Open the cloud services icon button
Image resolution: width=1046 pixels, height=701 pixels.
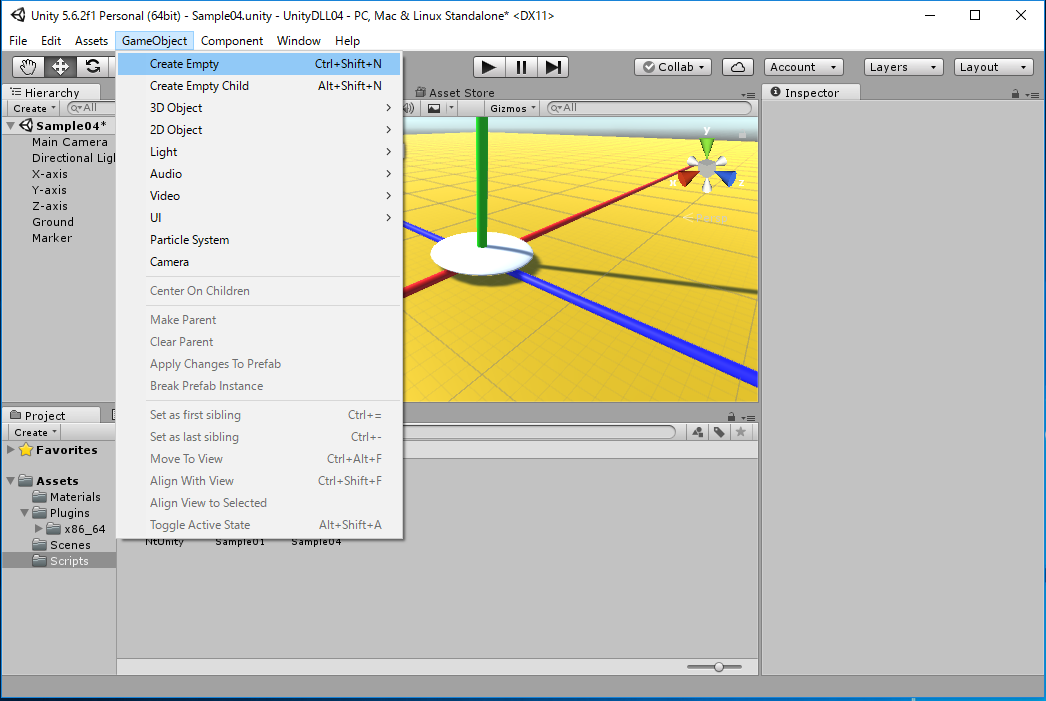737,67
